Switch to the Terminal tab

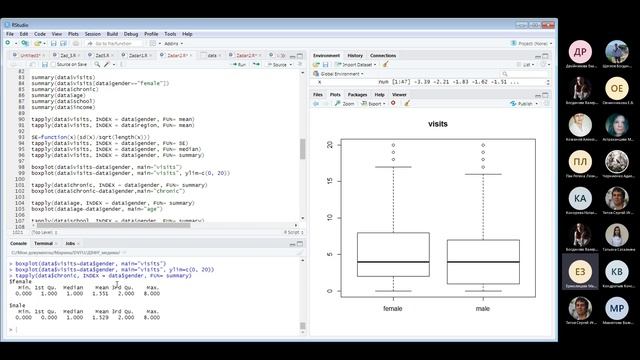[43, 244]
